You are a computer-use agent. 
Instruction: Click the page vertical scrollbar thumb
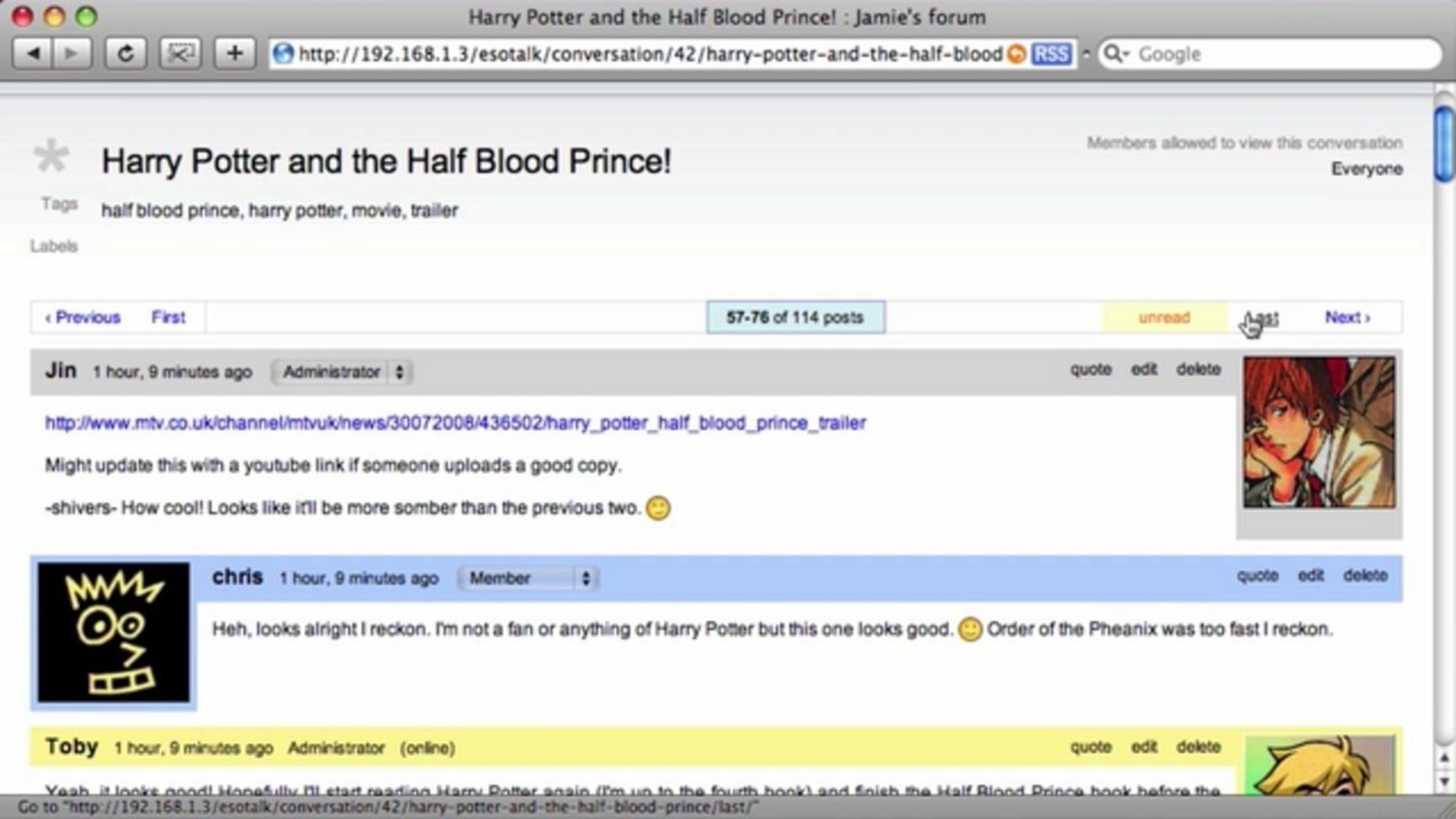(x=1444, y=144)
